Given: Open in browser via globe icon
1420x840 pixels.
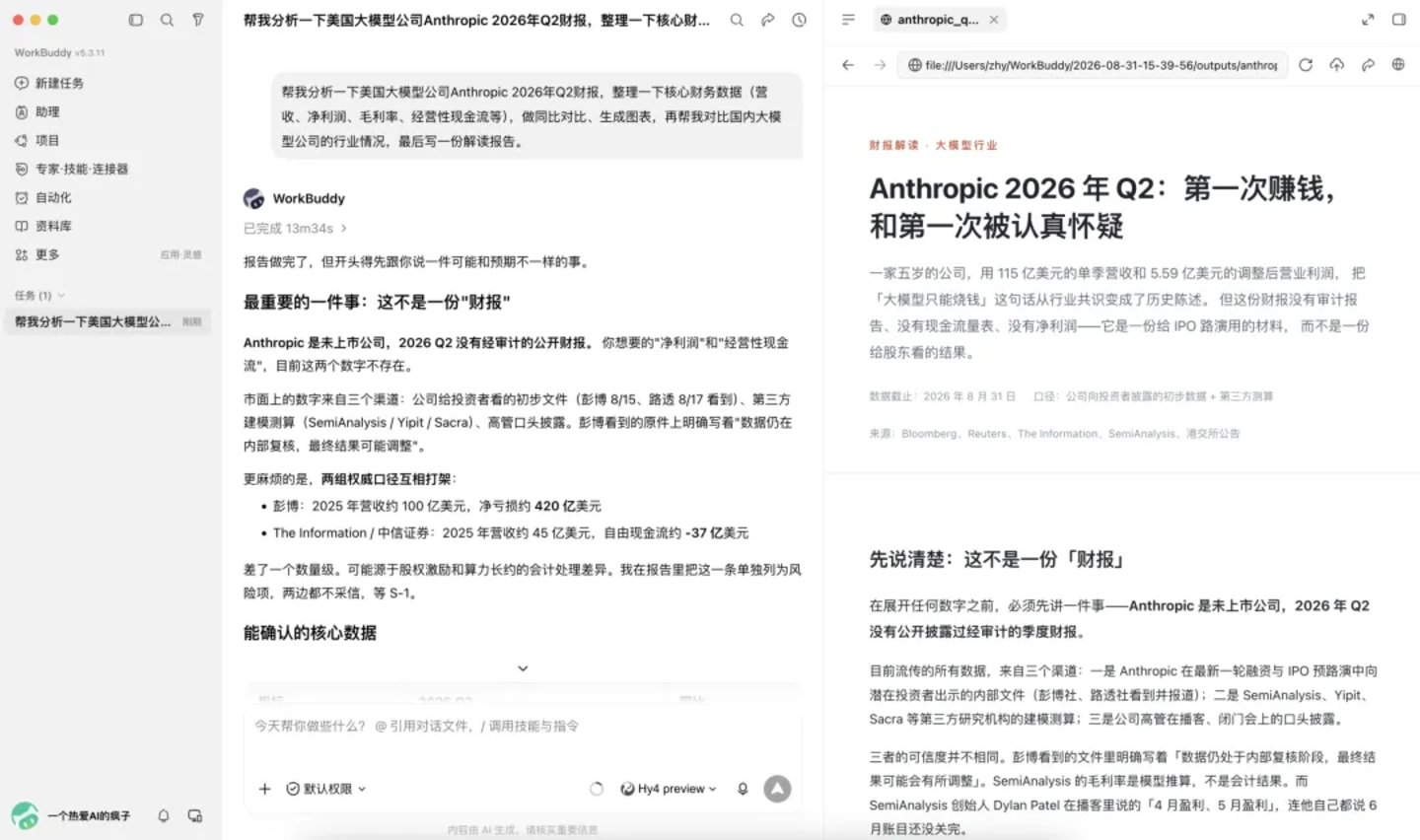Looking at the screenshot, I should 1398,65.
